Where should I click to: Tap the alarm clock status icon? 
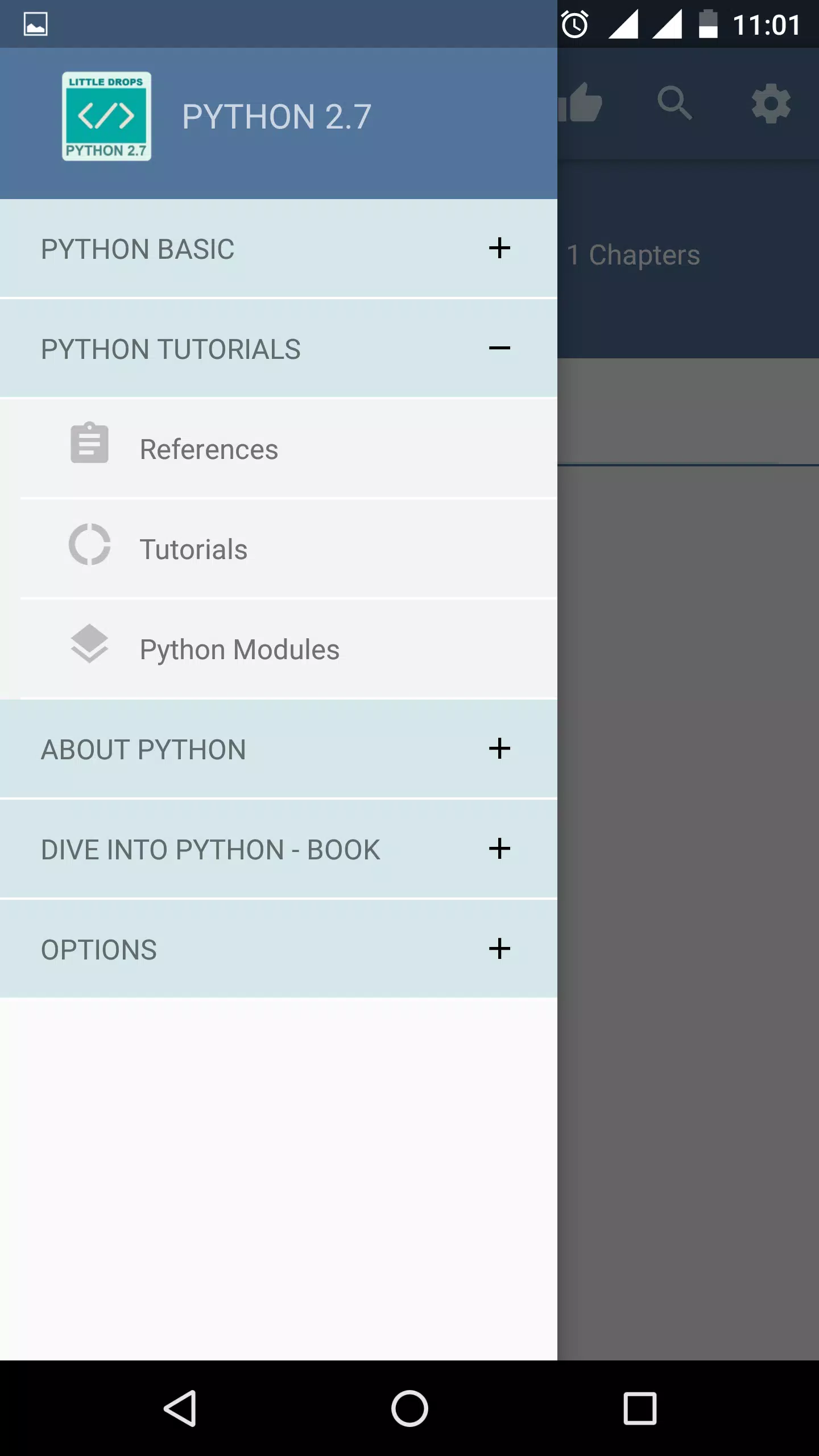[x=574, y=24]
